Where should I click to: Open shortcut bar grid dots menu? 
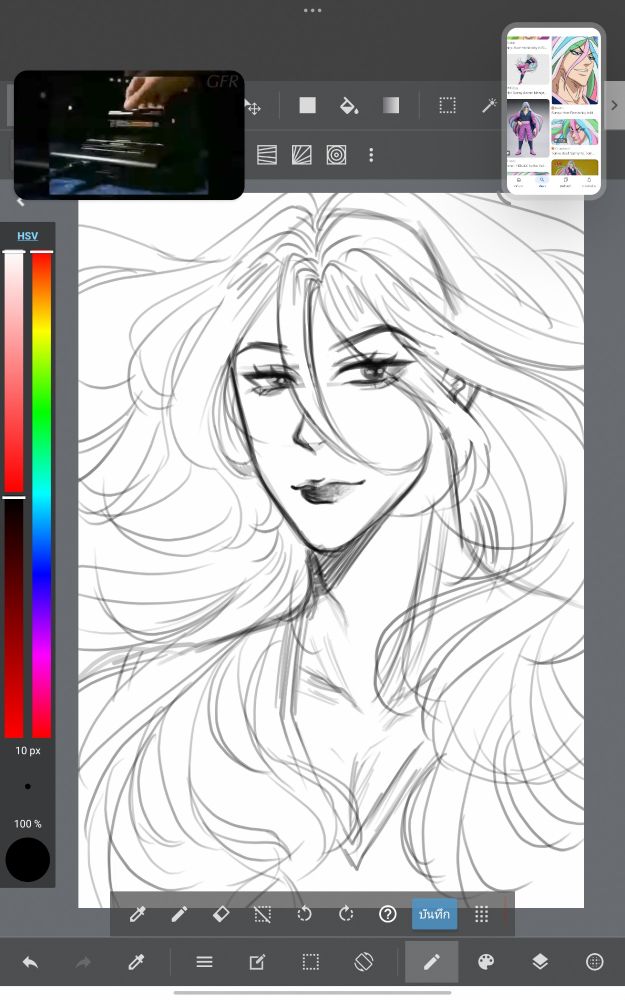(482, 914)
